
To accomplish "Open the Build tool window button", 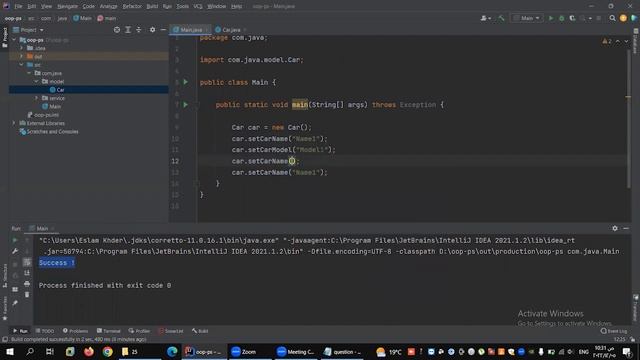I will (x=200, y=331).
